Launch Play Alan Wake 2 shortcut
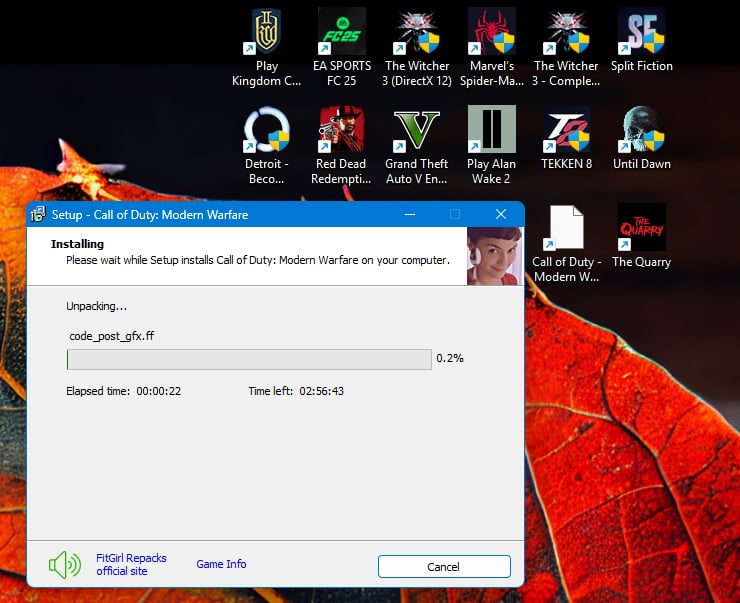 point(491,145)
